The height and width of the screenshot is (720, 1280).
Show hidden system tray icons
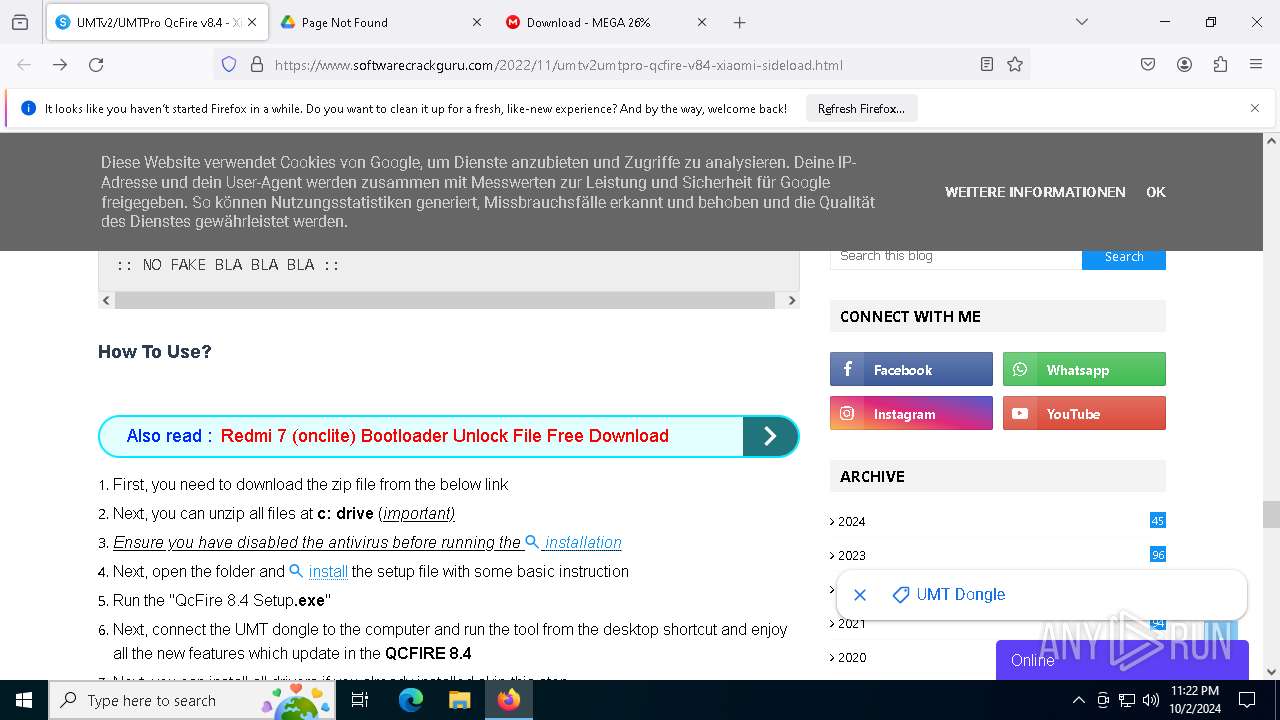(x=1078, y=700)
